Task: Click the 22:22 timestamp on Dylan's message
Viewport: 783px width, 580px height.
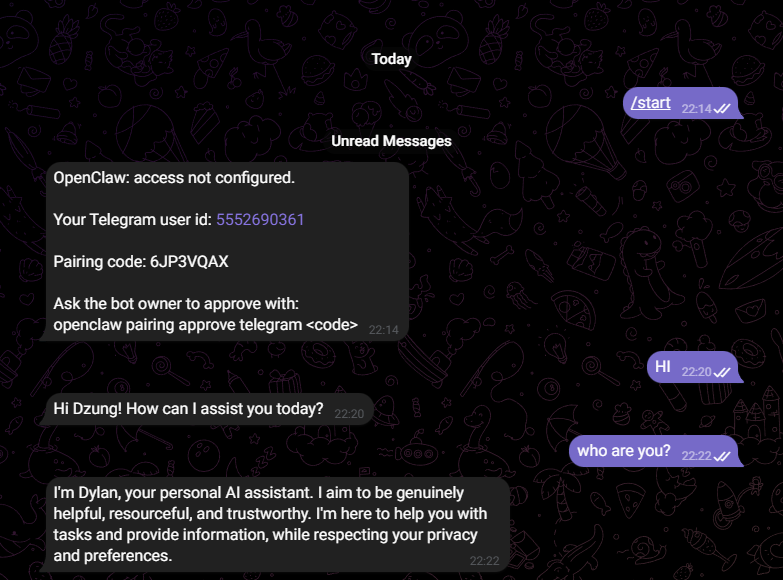Action: (484, 561)
